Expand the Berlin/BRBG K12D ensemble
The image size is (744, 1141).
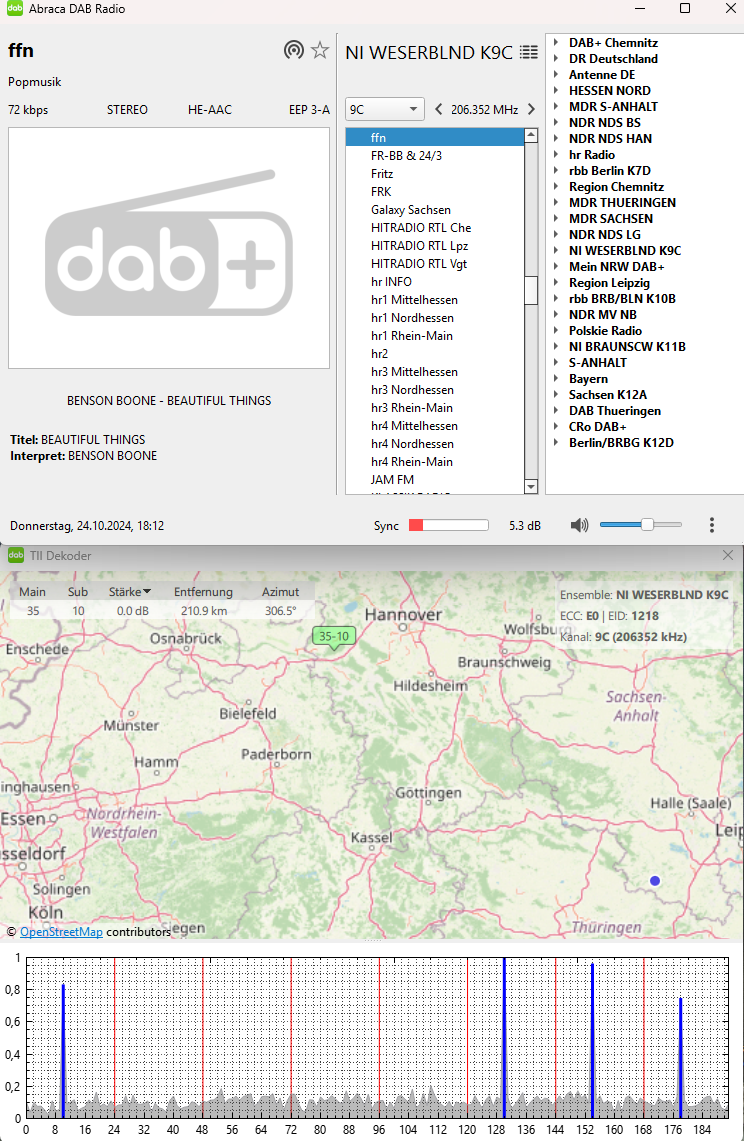(555, 443)
